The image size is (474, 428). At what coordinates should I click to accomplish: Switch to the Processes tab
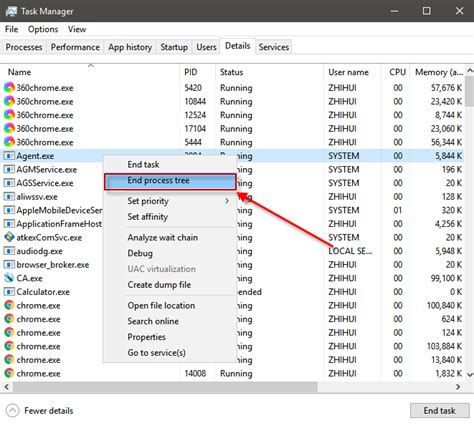[24, 47]
